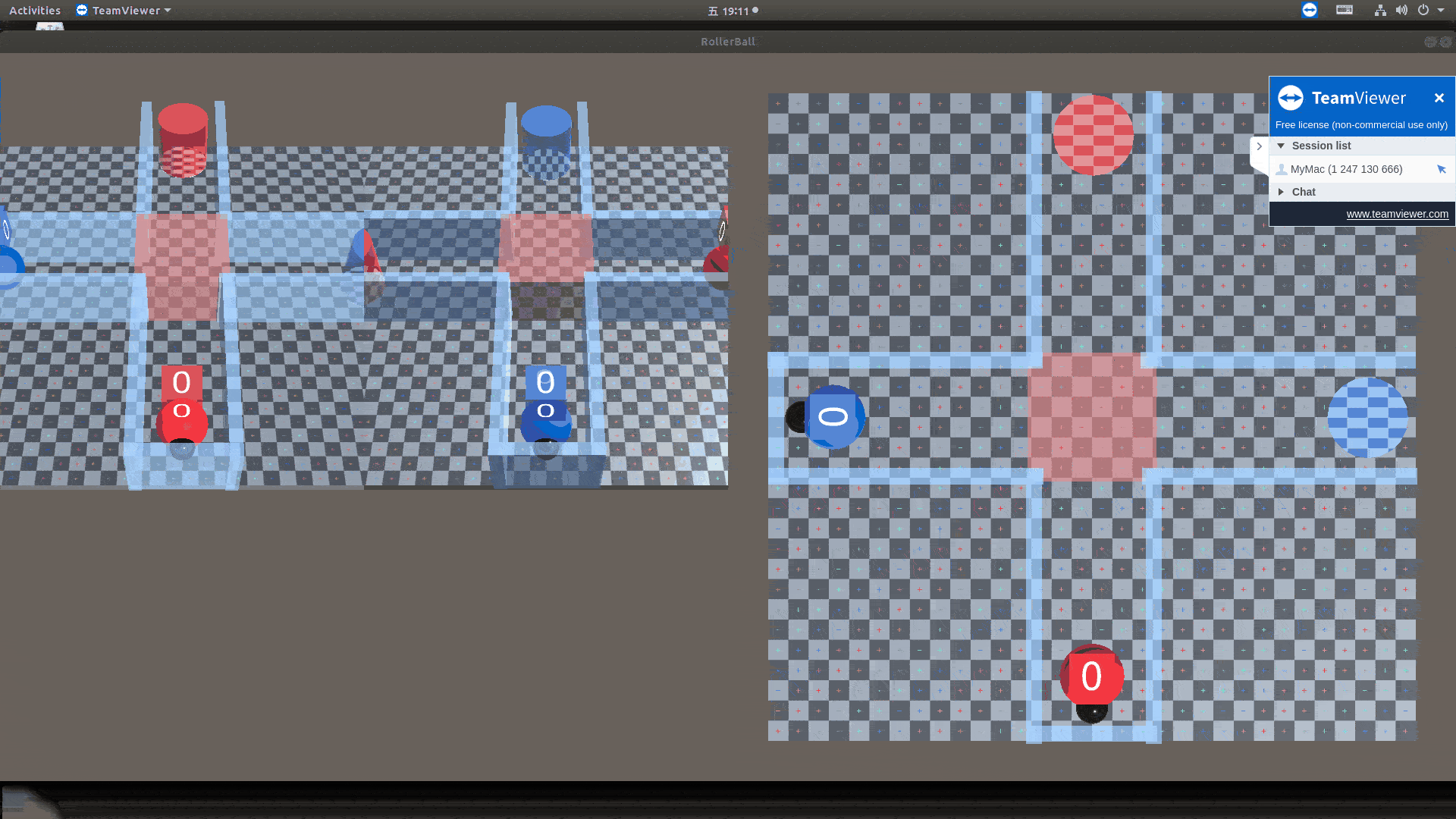This screenshot has width=1456, height=819.
Task: Open the system menu dropdown arrow
Action: pos(1441,11)
